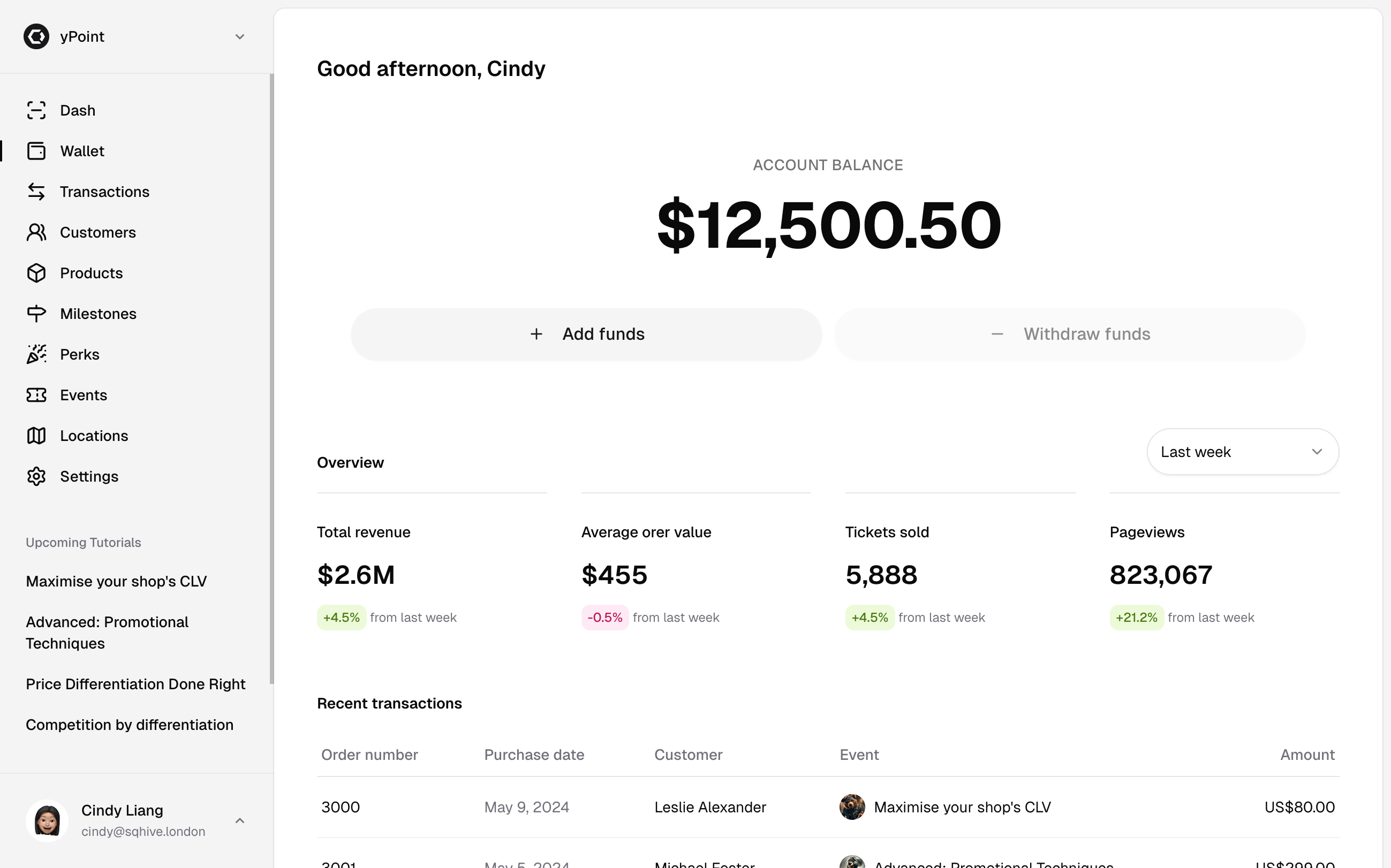The height and width of the screenshot is (868, 1391).
Task: Click the sidebar vertical scrollbar
Action: coord(271,379)
